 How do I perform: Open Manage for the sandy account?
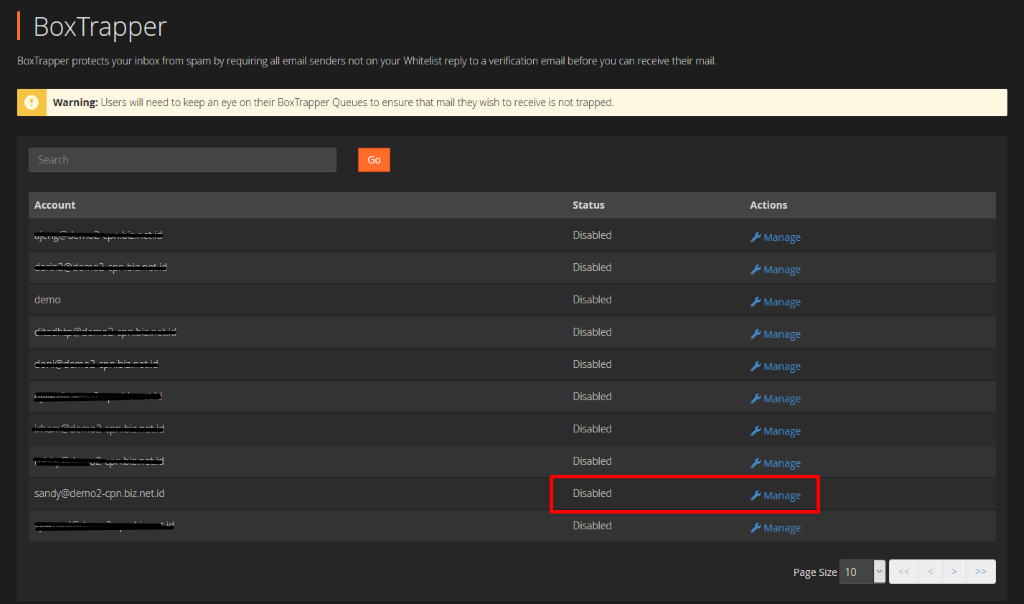point(775,494)
